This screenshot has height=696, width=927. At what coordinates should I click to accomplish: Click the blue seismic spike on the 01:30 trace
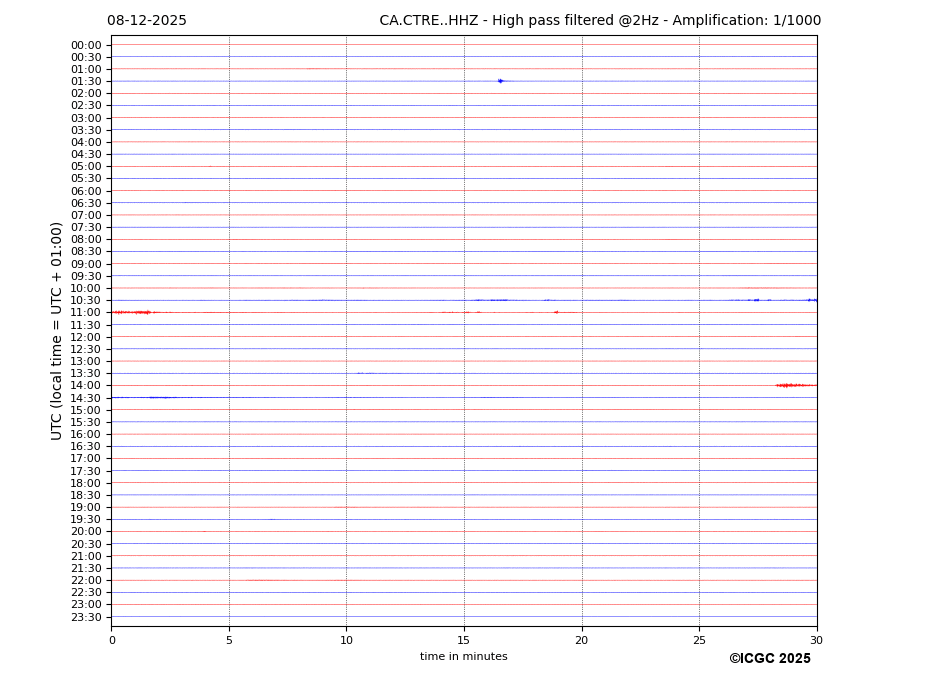click(500, 81)
